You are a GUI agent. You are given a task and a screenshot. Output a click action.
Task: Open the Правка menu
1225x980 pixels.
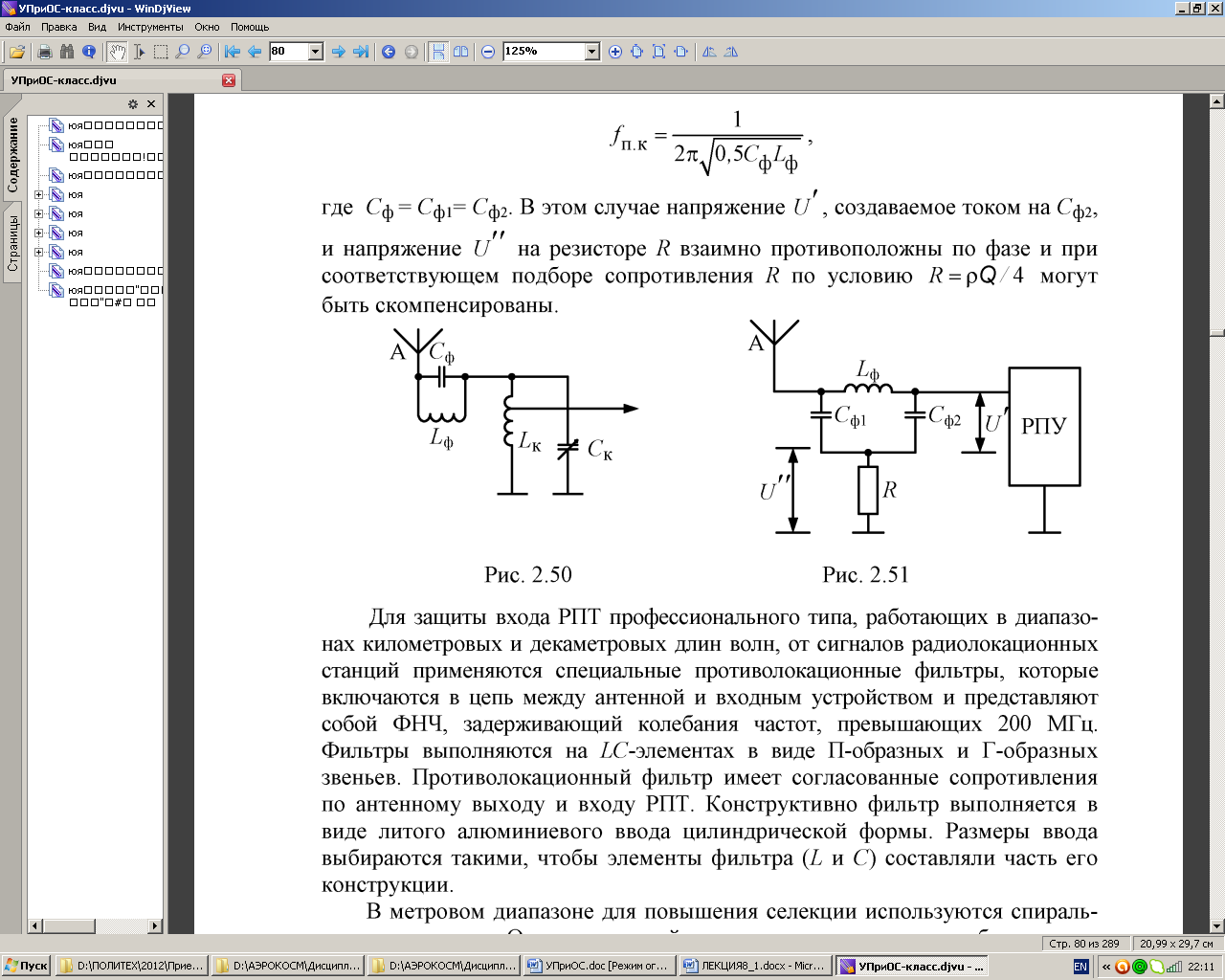tap(59, 27)
